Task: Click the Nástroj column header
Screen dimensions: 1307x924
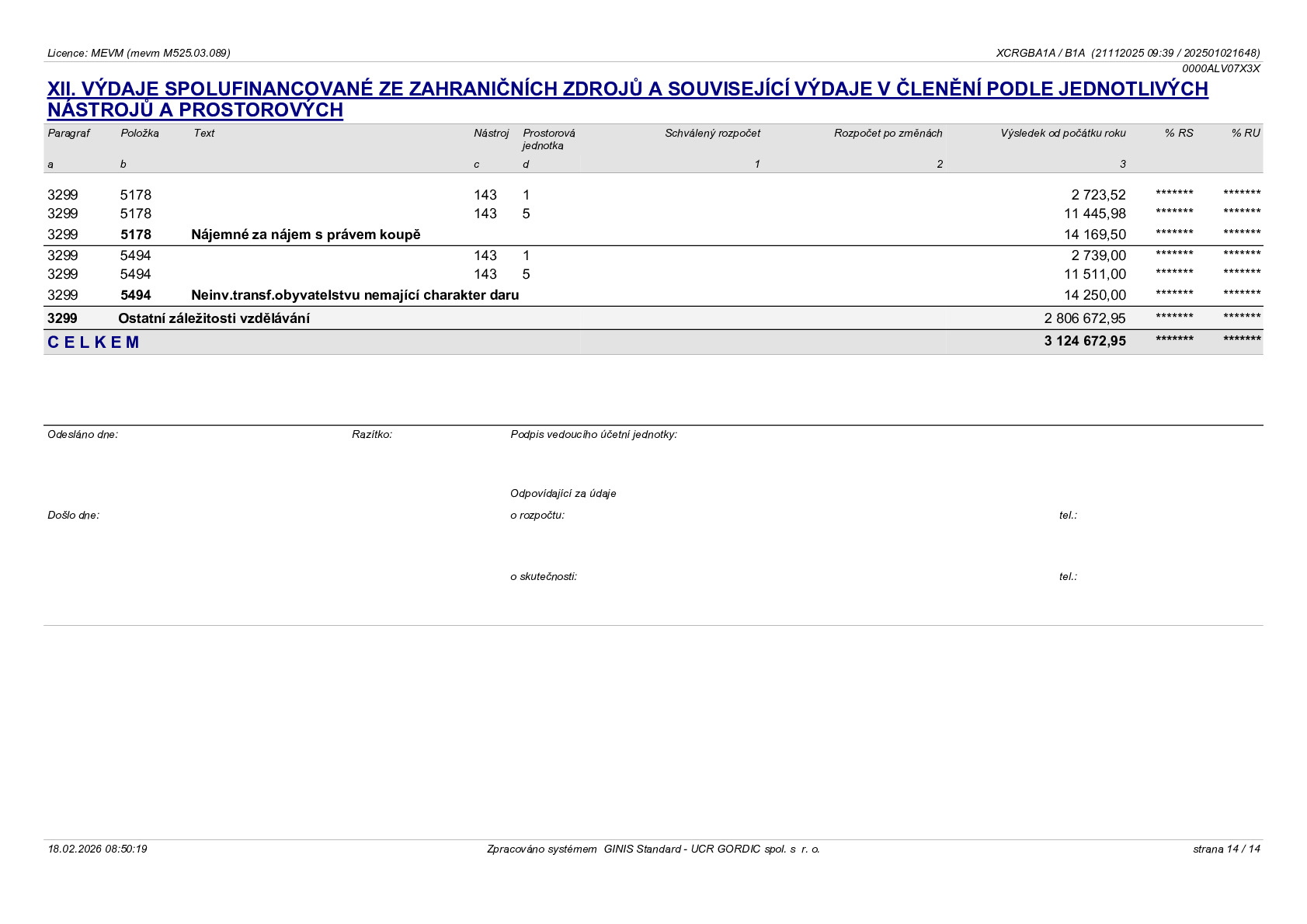Action: tap(491, 134)
